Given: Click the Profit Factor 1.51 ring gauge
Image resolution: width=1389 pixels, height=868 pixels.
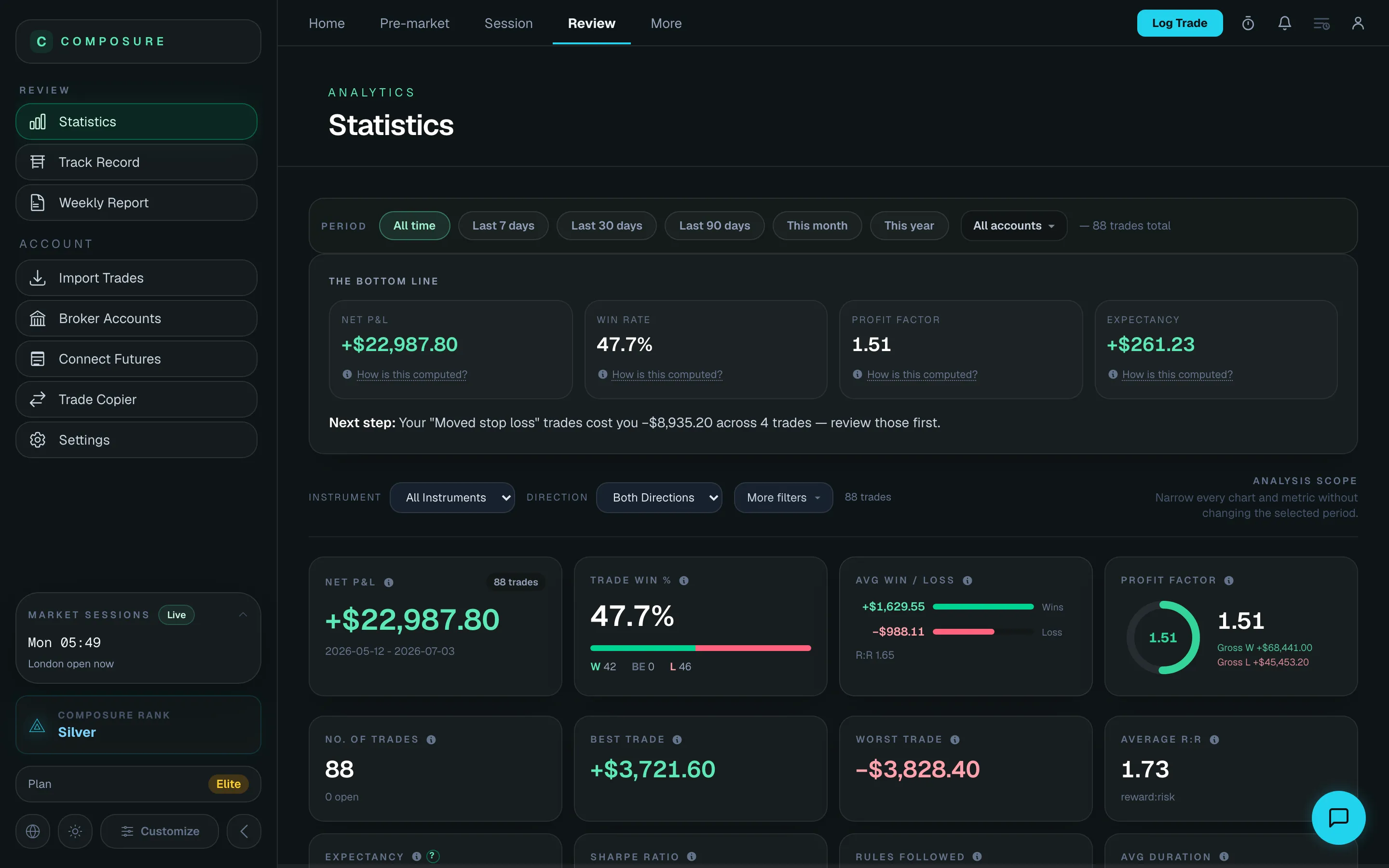Looking at the screenshot, I should click(x=1163, y=637).
